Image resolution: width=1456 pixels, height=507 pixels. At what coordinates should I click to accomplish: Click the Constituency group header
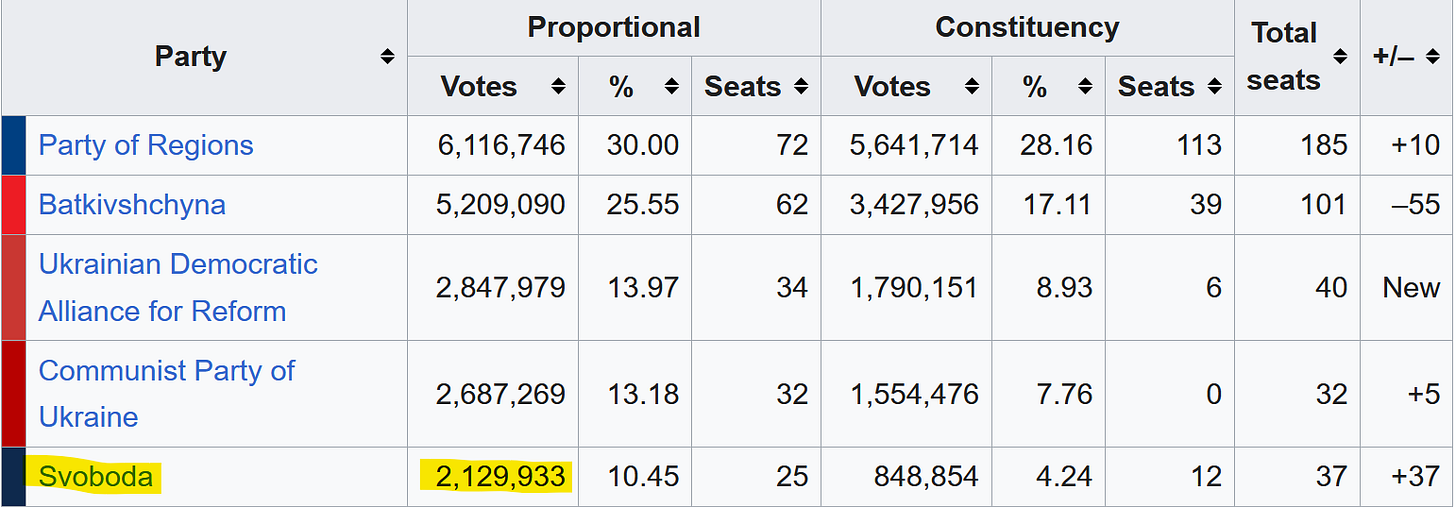pos(1027,27)
